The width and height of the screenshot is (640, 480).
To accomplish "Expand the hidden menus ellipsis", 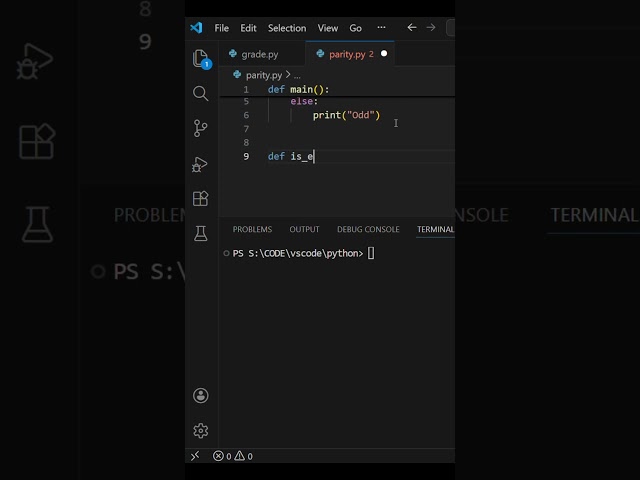I will click(381, 27).
